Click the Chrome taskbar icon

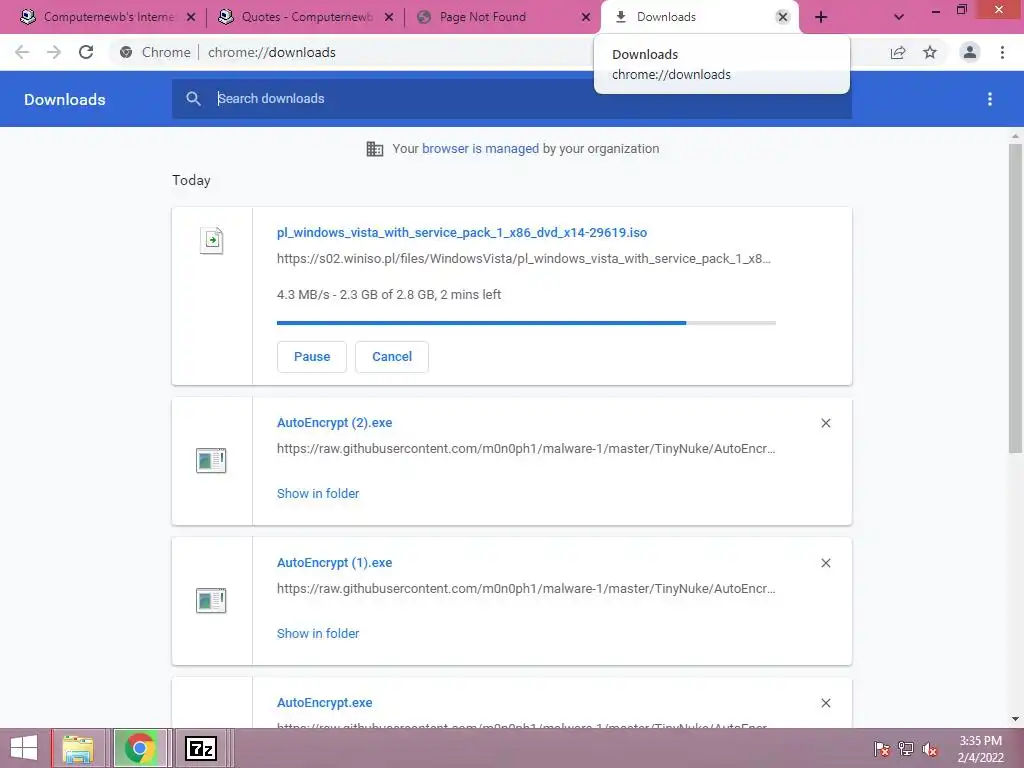click(x=139, y=748)
